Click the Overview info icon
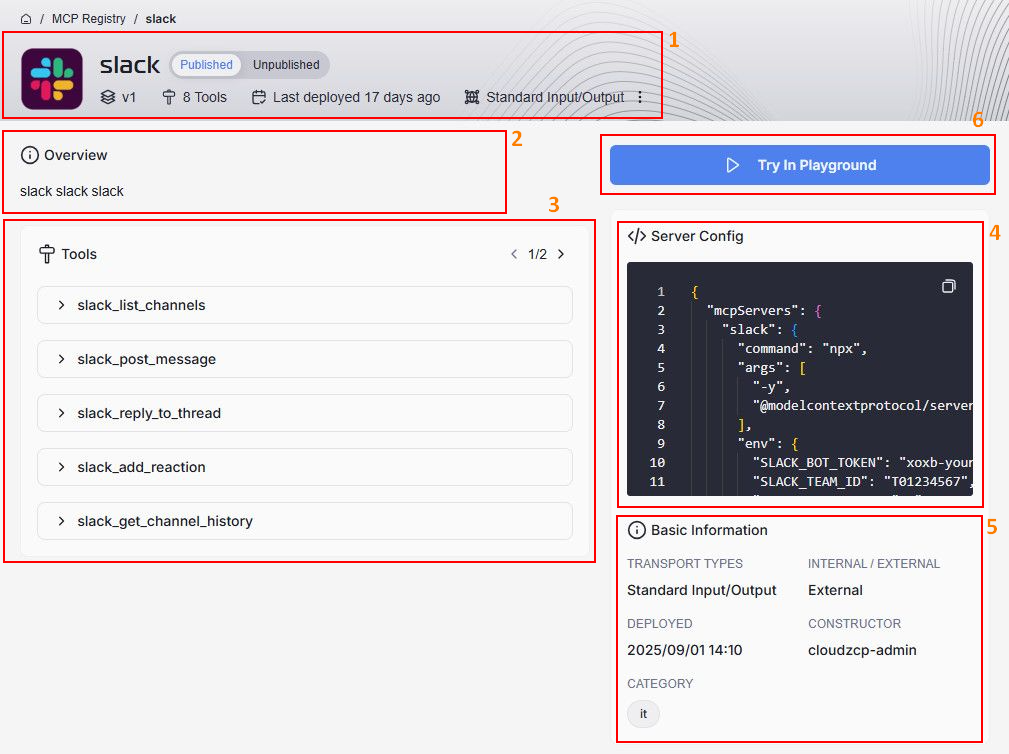1009x754 pixels. pyautogui.click(x=30, y=155)
